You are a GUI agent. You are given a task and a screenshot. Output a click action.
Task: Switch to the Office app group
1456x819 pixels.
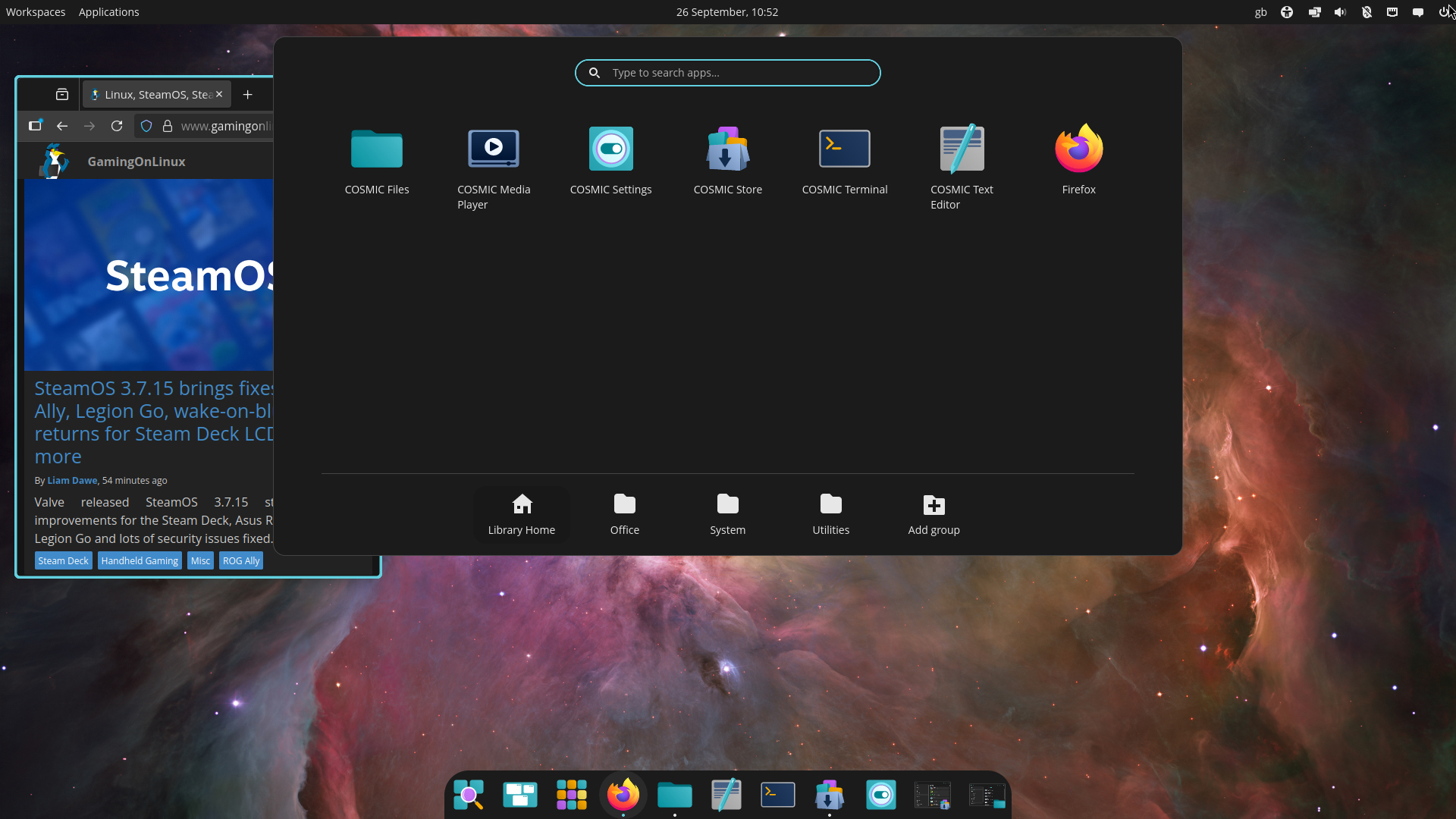pos(625,514)
